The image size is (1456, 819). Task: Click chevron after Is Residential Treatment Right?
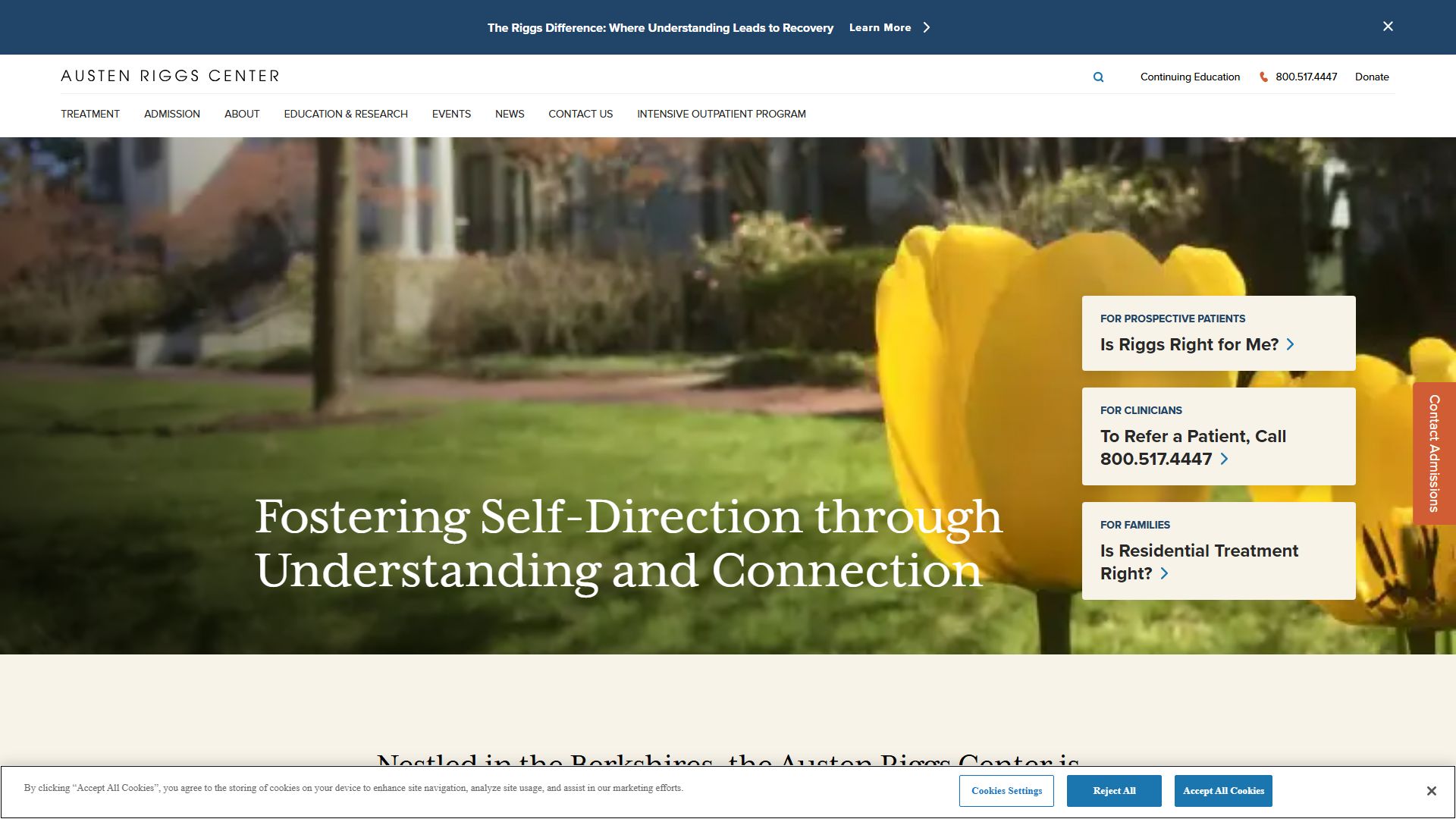click(x=1164, y=573)
